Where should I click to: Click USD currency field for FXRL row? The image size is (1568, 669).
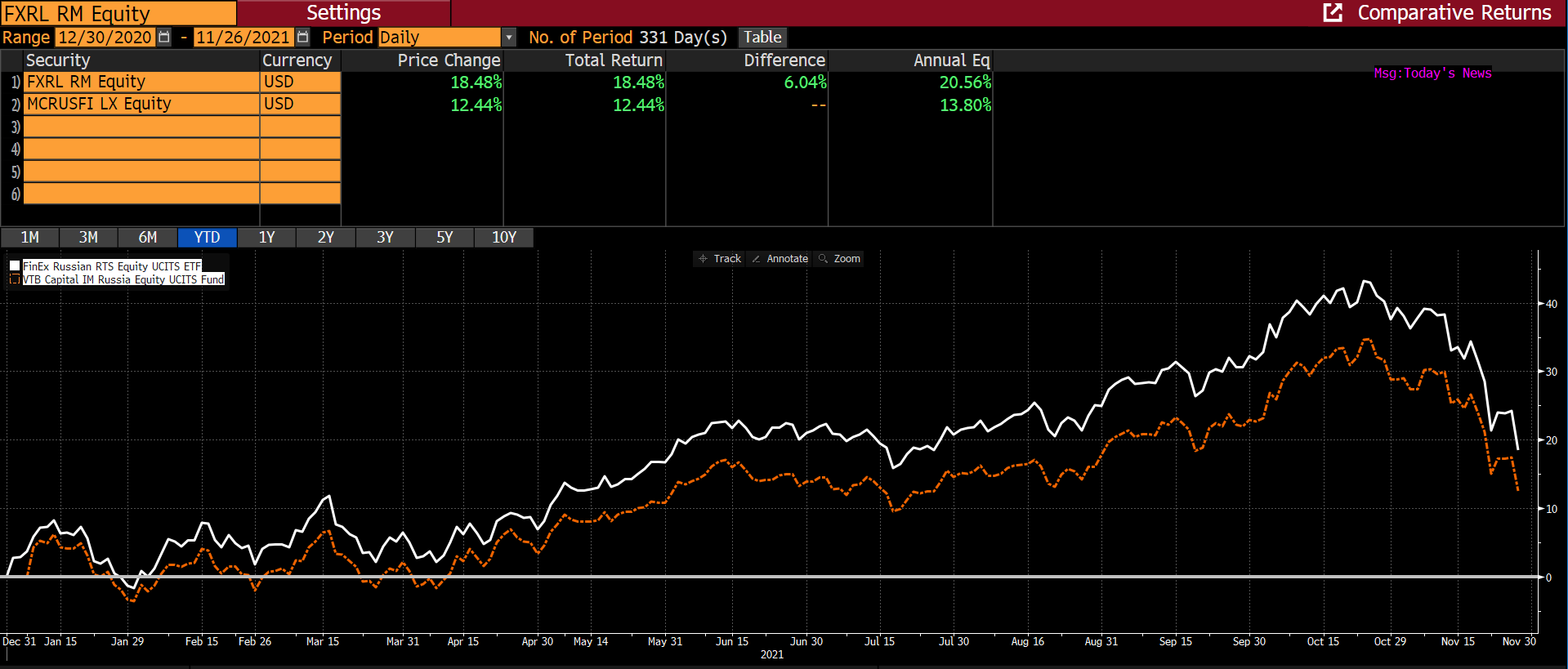pyautogui.click(x=301, y=82)
